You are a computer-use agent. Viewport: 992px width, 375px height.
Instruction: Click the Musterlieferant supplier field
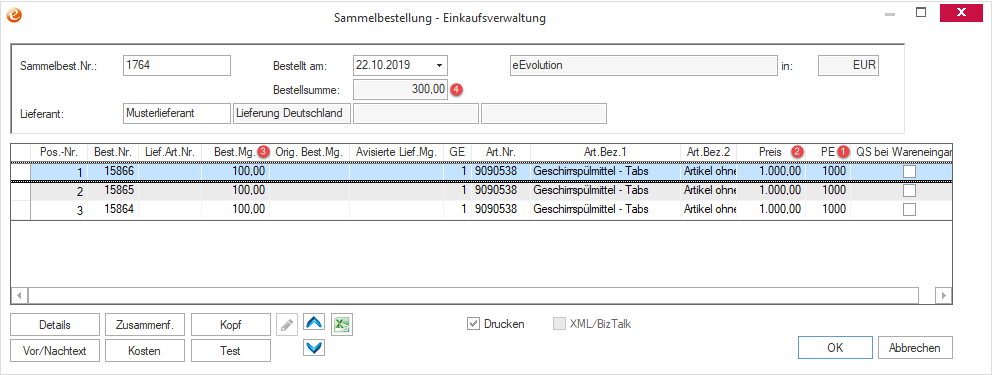[177, 114]
